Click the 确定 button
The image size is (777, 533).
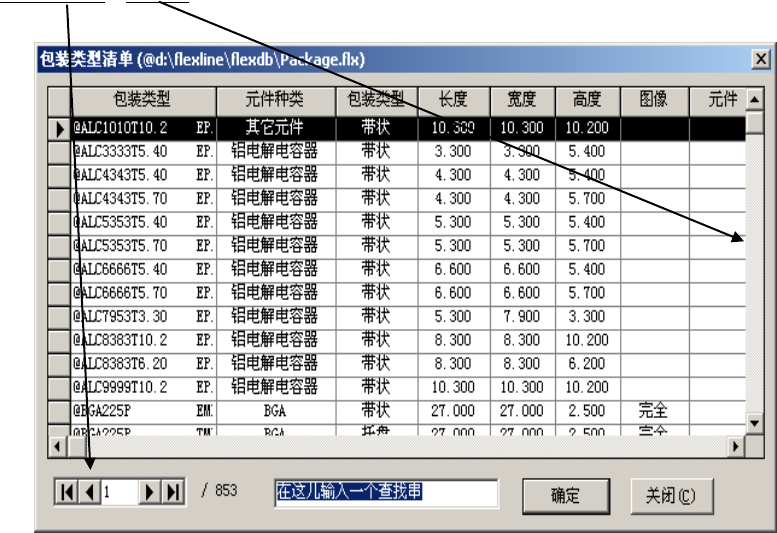coord(565,495)
